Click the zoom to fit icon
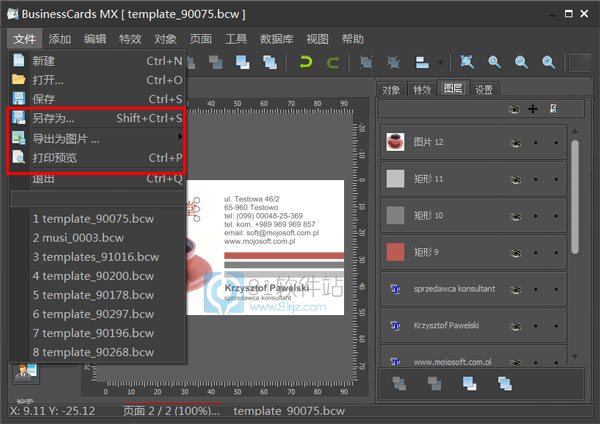The image size is (600, 424). click(466, 62)
